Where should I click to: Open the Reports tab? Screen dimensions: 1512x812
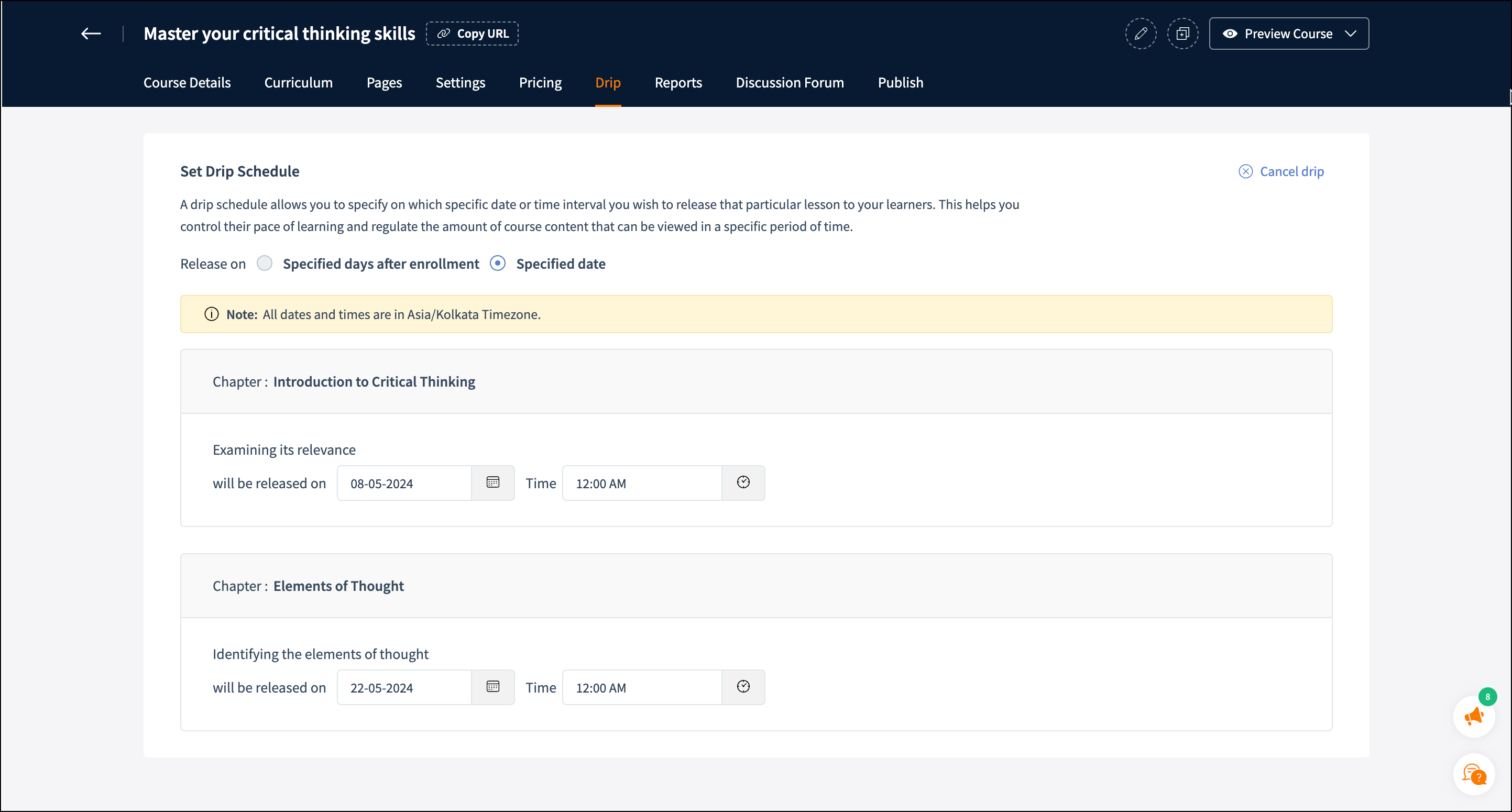coord(678,83)
